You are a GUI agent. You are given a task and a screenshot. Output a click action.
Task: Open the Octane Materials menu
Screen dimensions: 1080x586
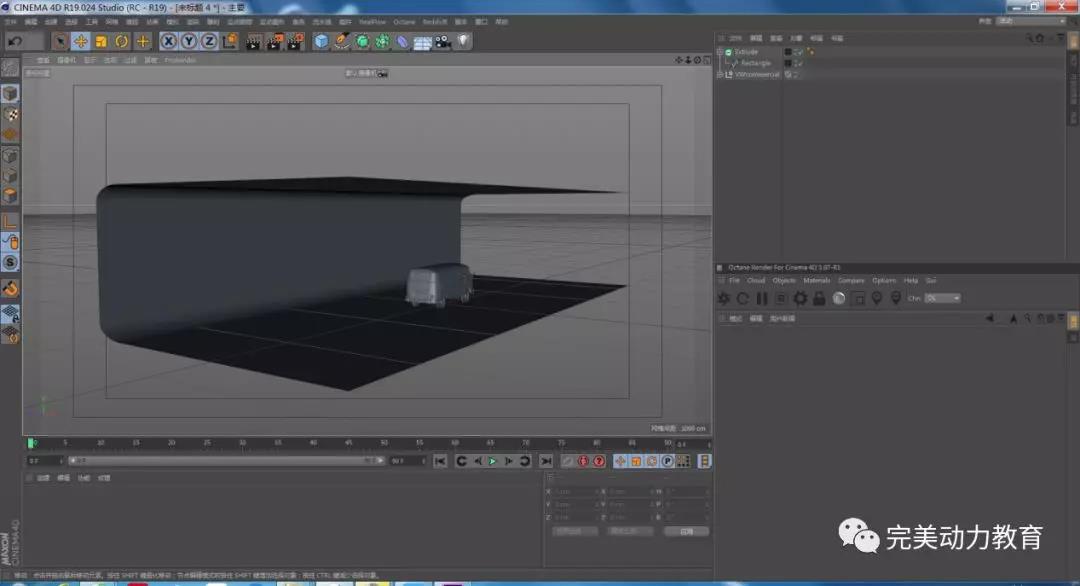tap(817, 280)
